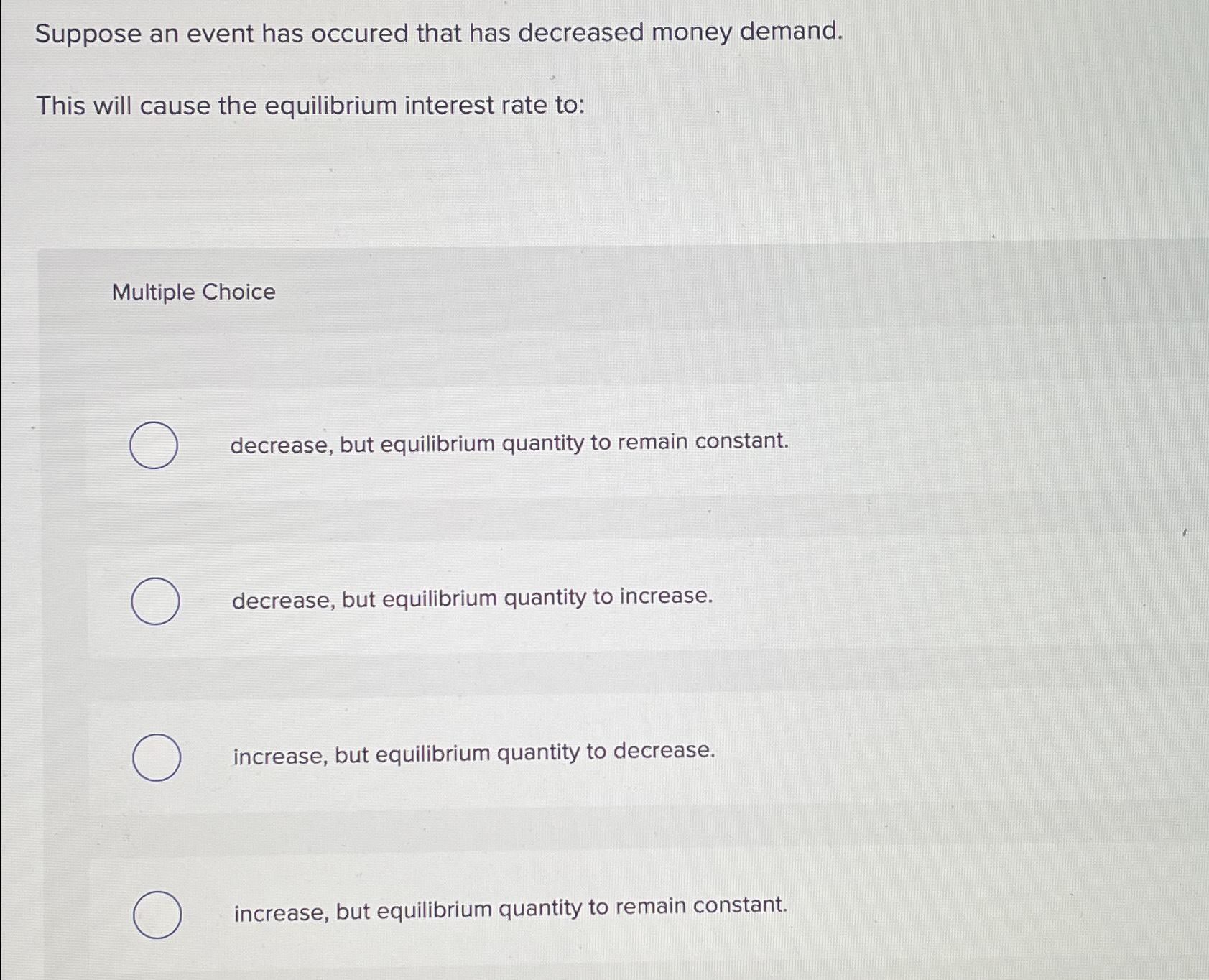Click inside the Multiple Choice answer panel
This screenshot has width=1209, height=980.
tap(603, 503)
